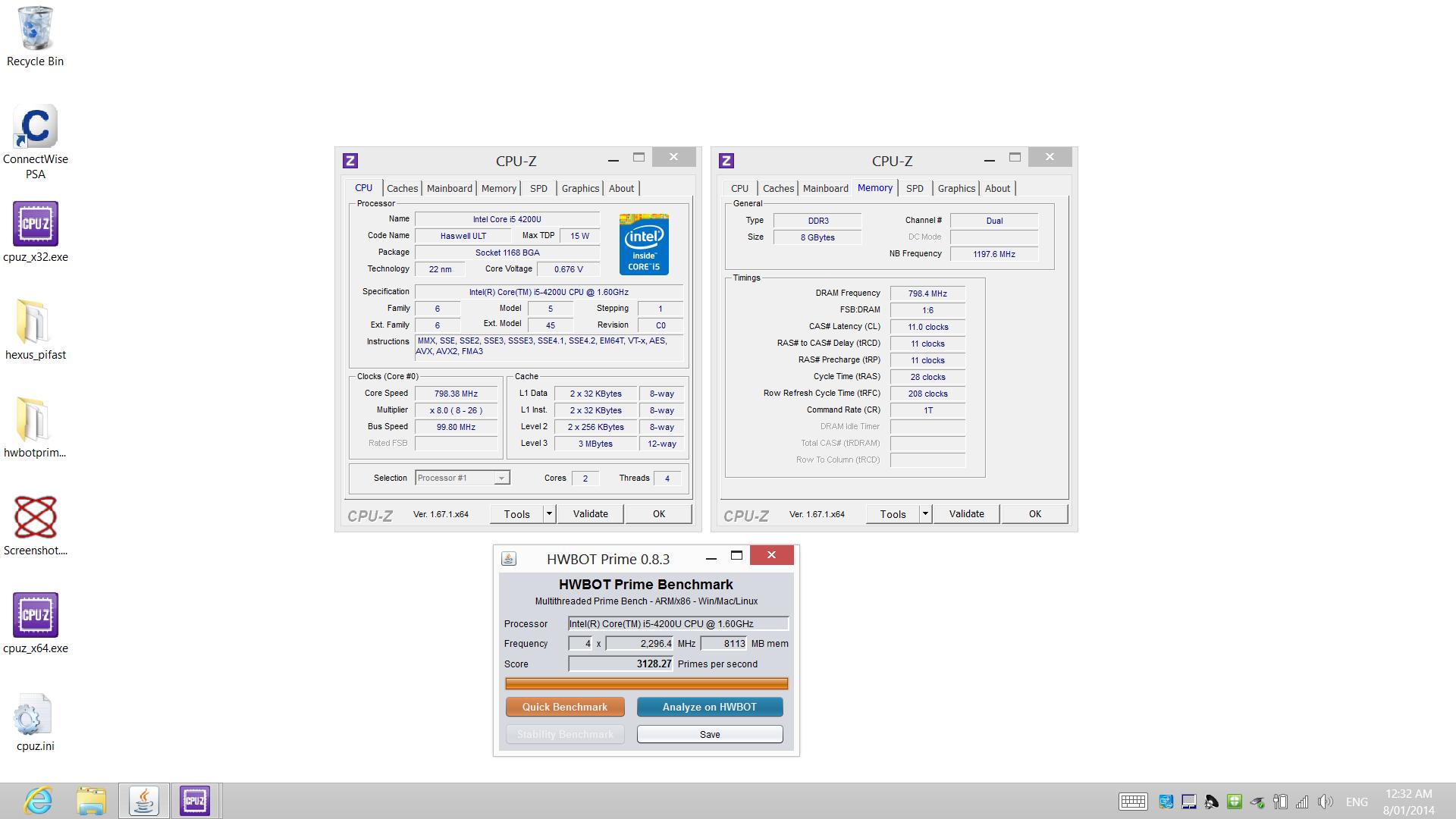
Task: Click the HWBOT Prime Java title icon
Action: click(509, 559)
